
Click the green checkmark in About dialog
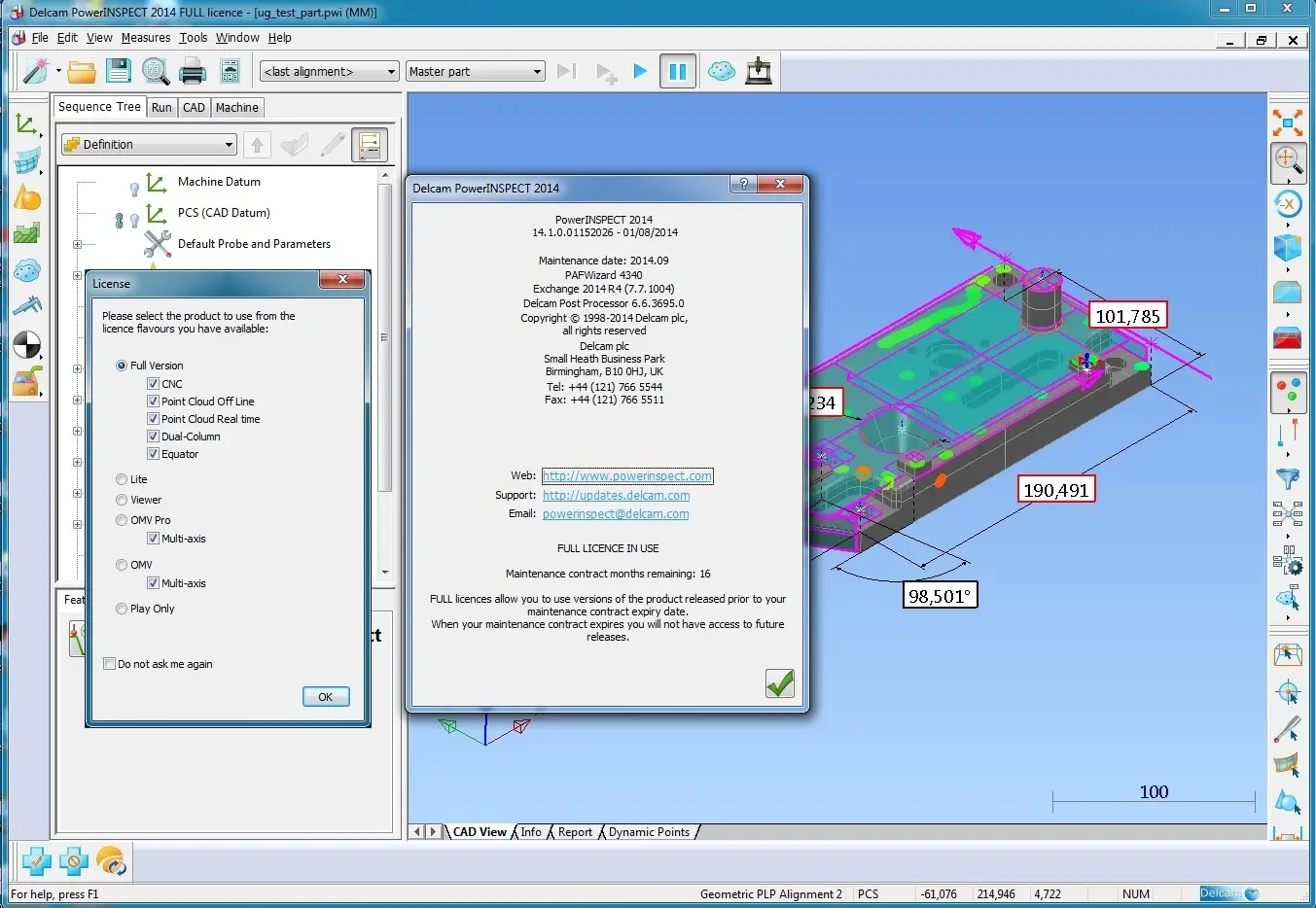[x=780, y=683]
